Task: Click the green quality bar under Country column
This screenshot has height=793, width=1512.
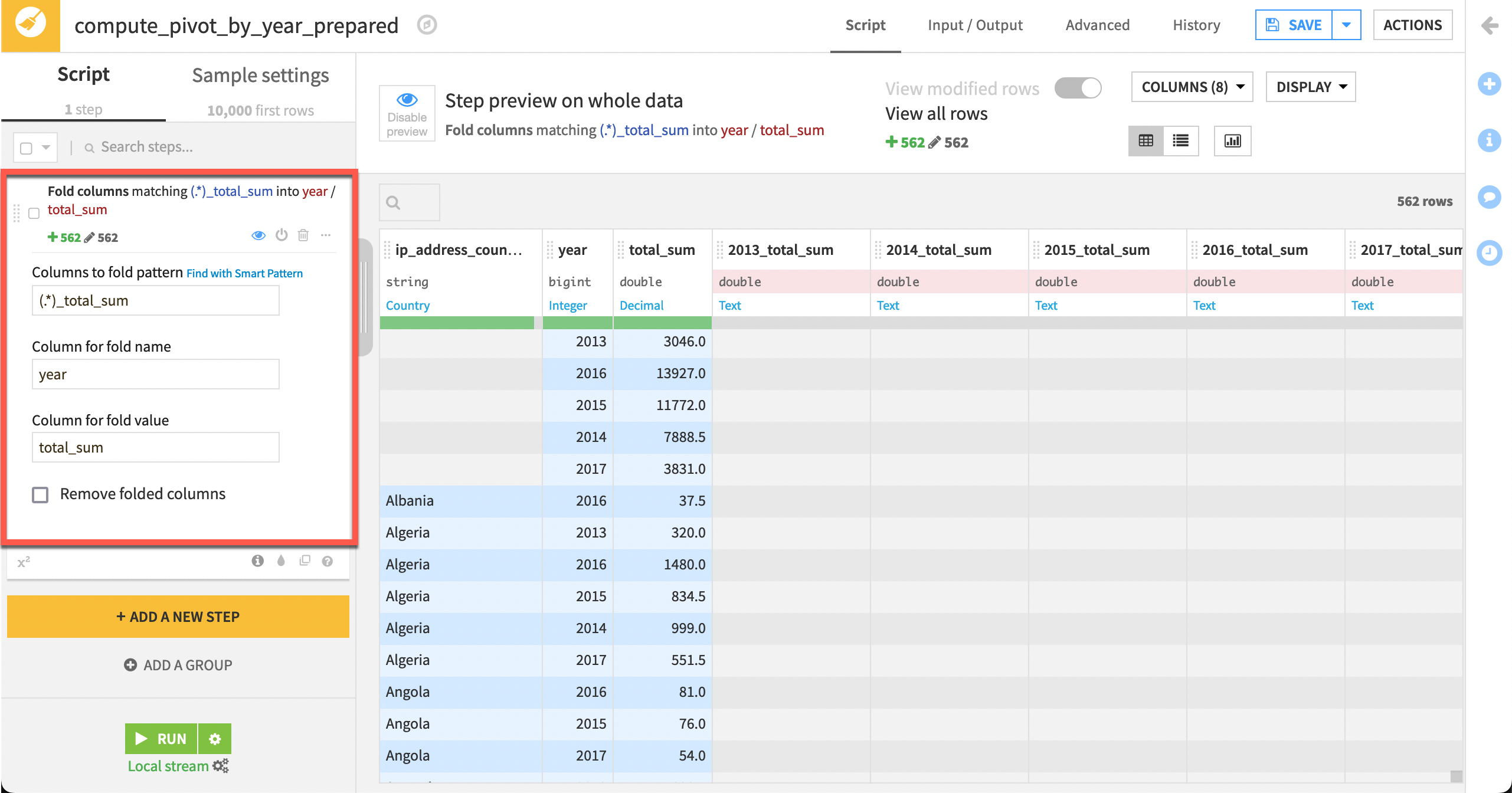Action: point(457,322)
